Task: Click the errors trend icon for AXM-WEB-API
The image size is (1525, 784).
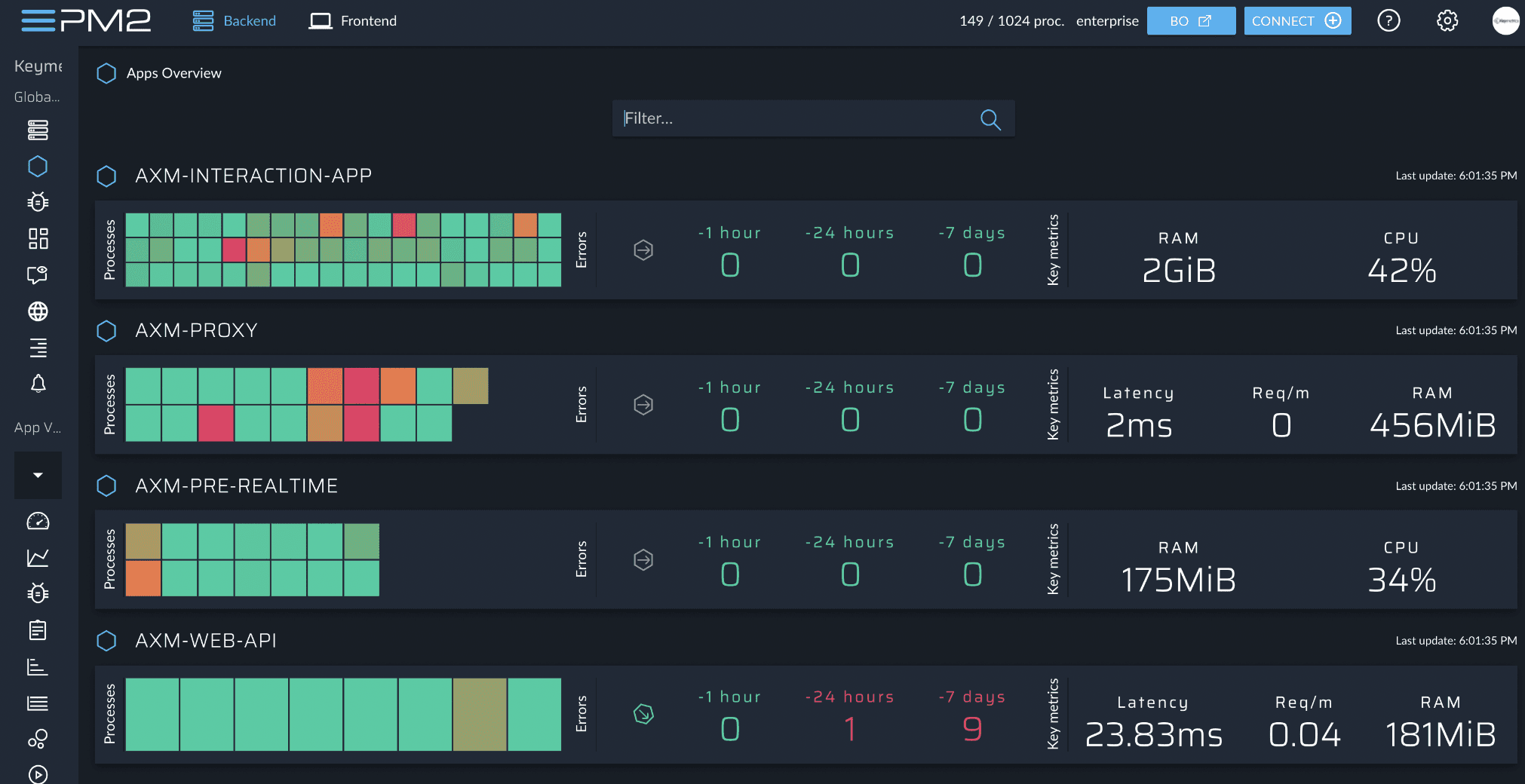Action: pos(643,714)
